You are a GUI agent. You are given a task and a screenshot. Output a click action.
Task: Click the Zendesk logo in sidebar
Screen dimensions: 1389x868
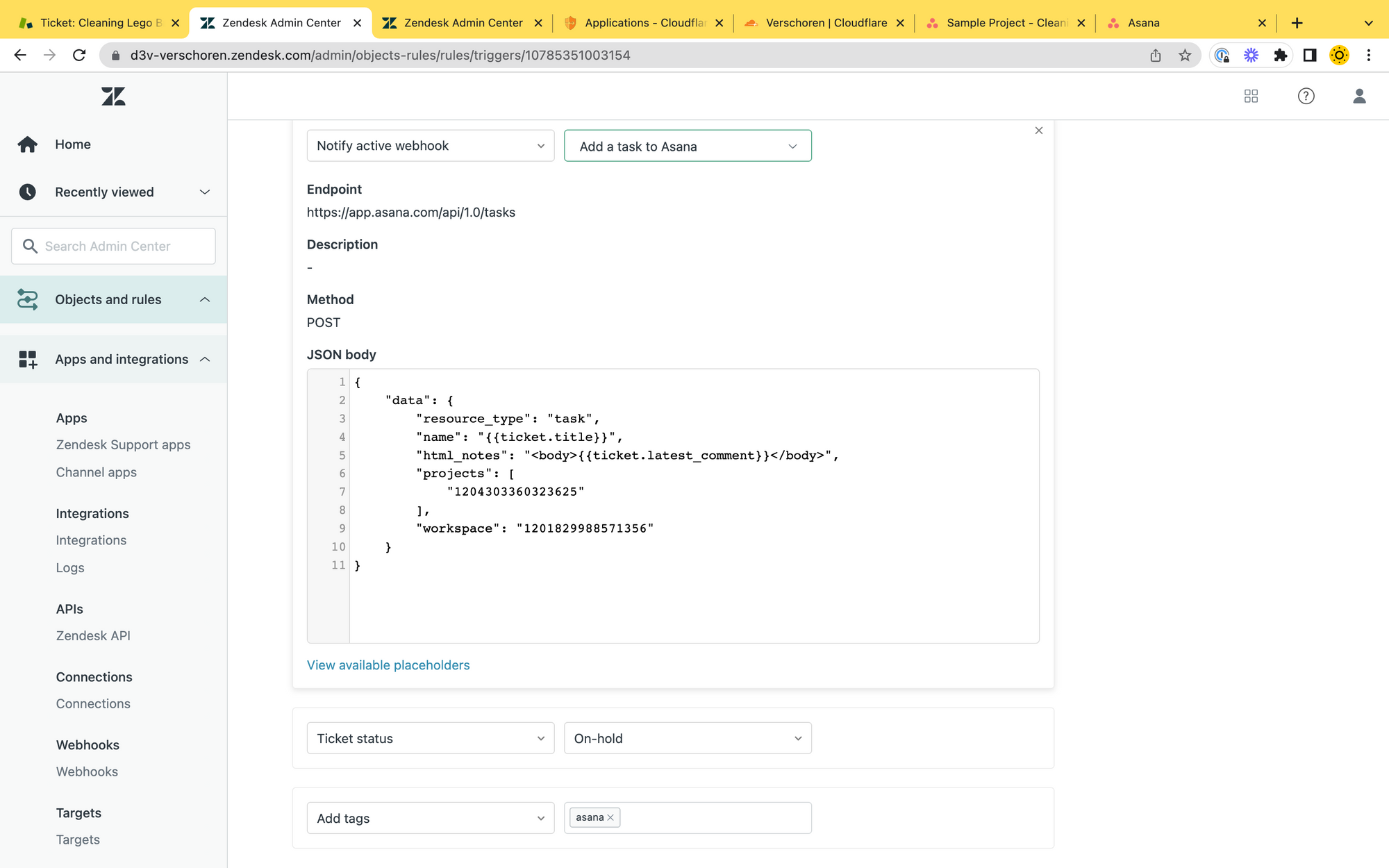click(113, 96)
